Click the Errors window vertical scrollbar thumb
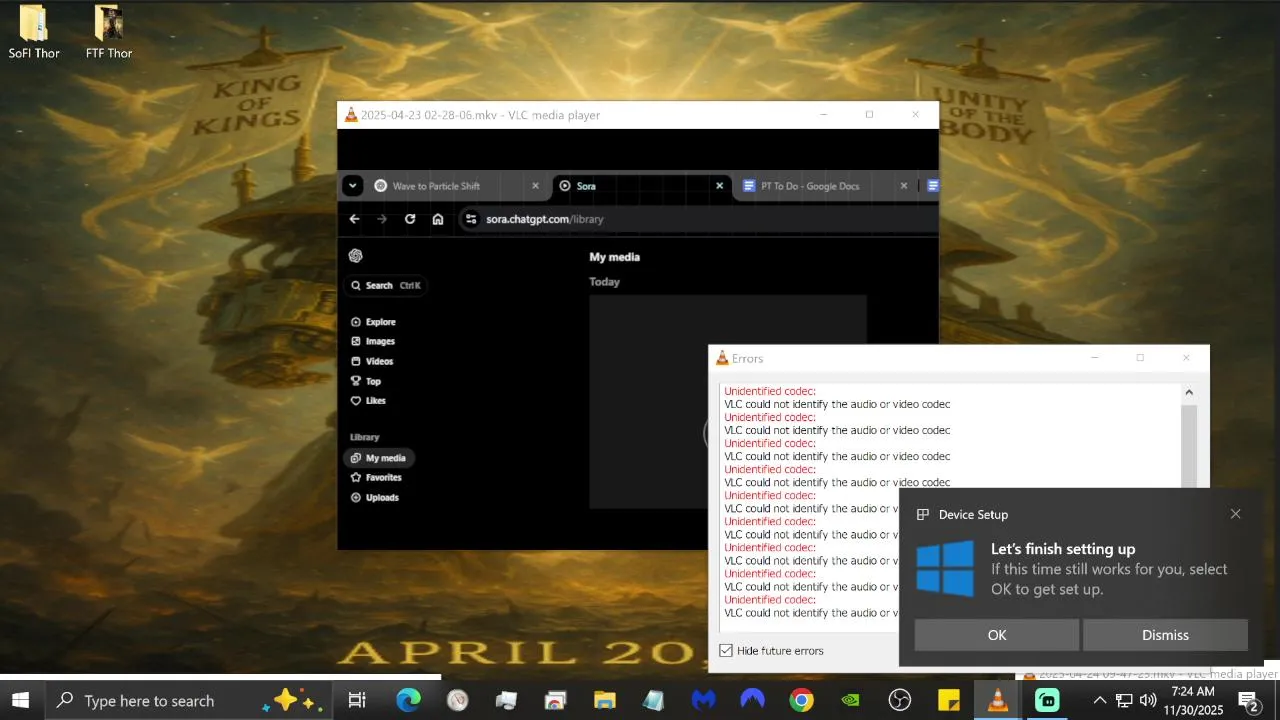Image resolution: width=1280 pixels, height=720 pixels. (1189, 447)
